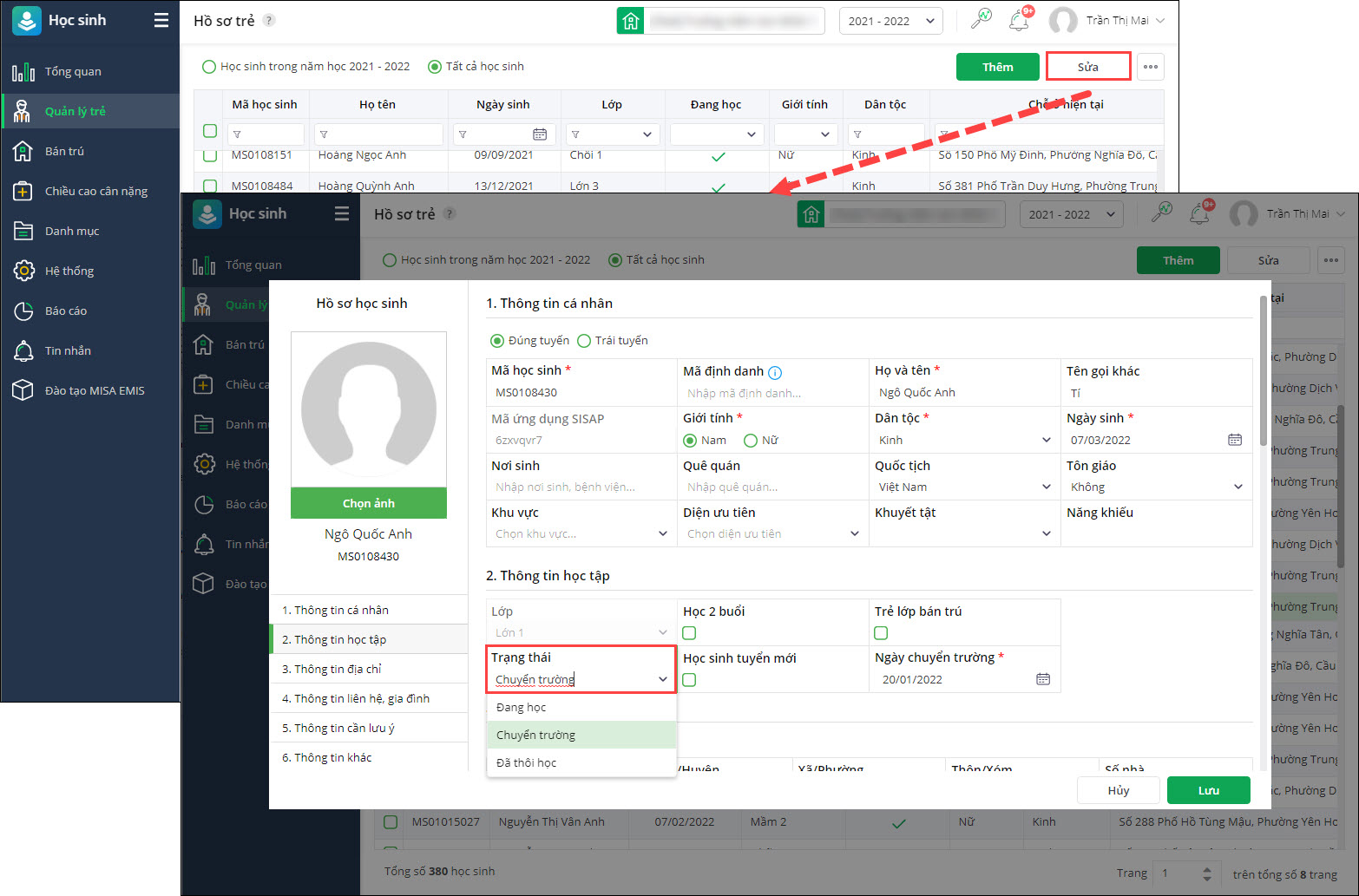Choose Chuyển trường from the status list
The height and width of the screenshot is (896, 1359).
coord(581,735)
